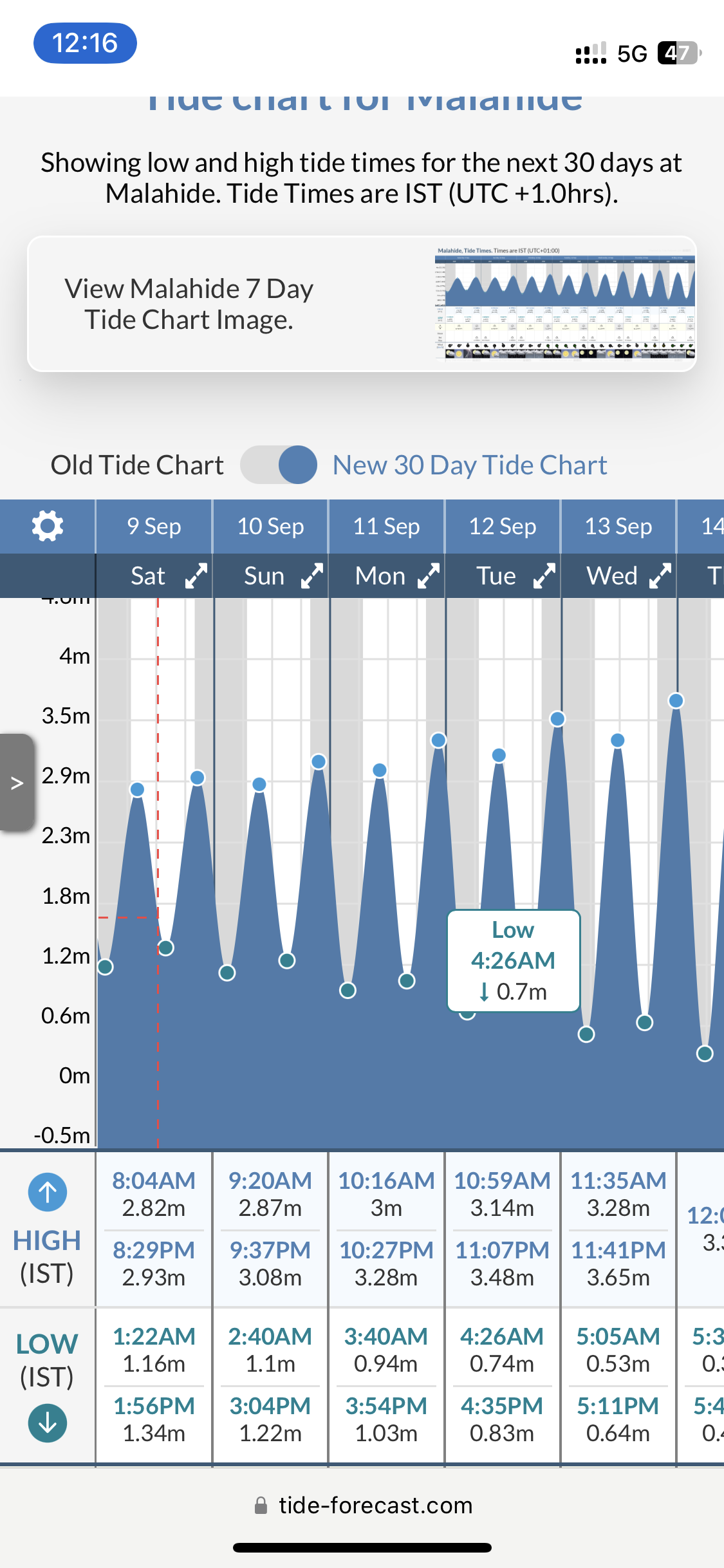
Task: Open the View Malahide 7 Day Tide Chart link
Action: (x=189, y=304)
